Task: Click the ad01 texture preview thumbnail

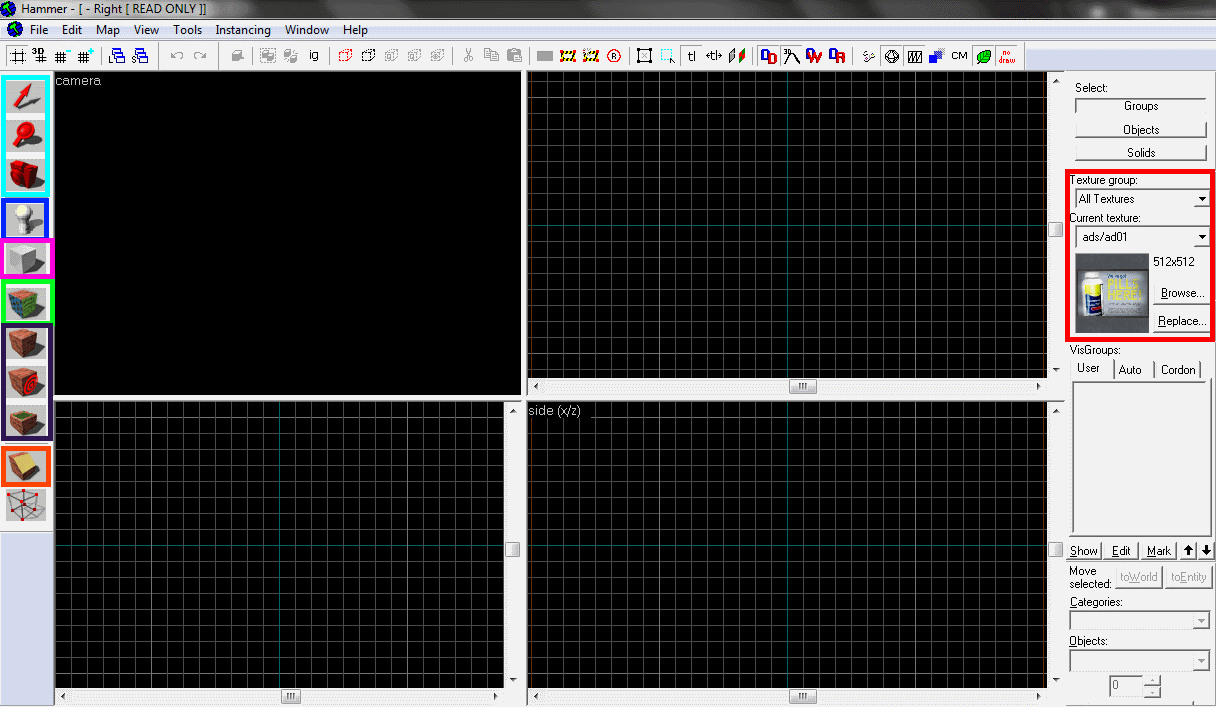Action: tap(1112, 293)
